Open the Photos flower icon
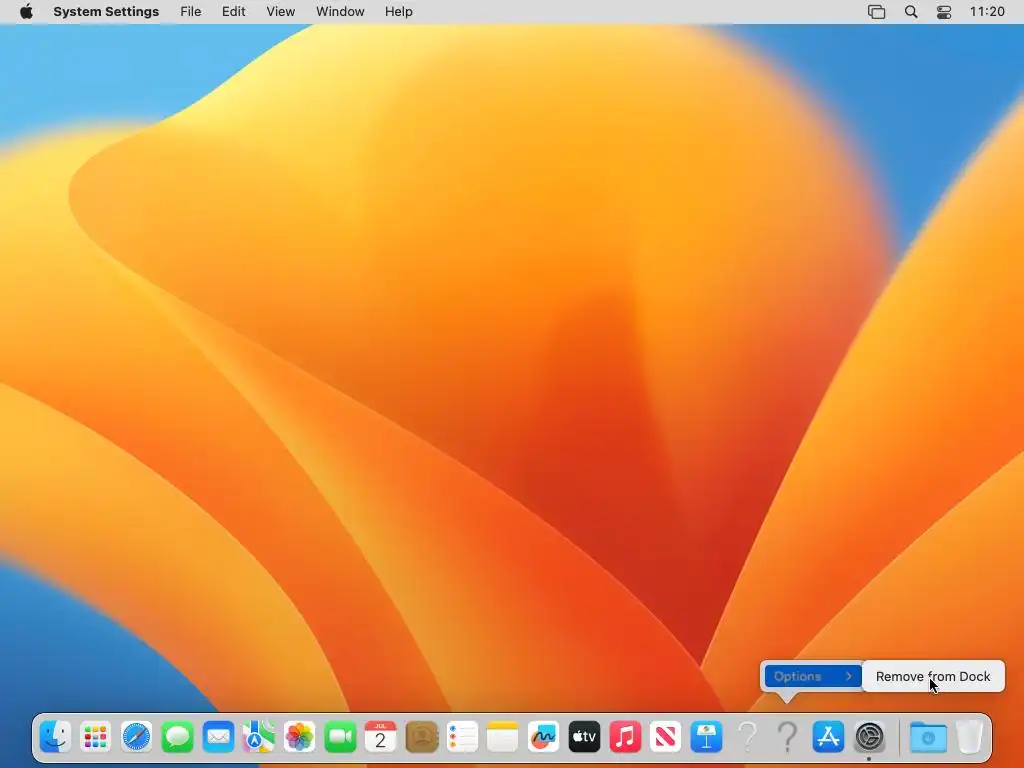 coord(299,737)
